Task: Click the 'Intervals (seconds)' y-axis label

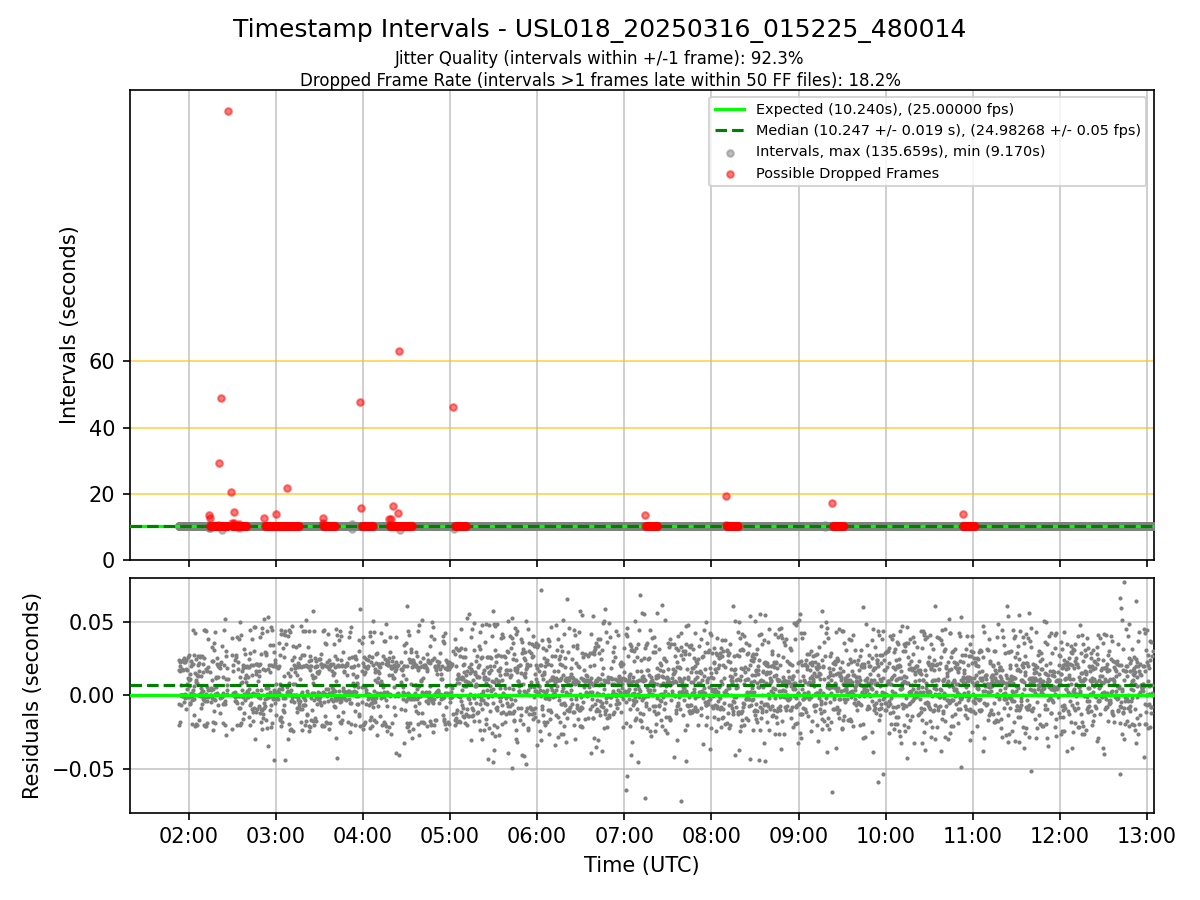Action: pyautogui.click(x=68, y=325)
